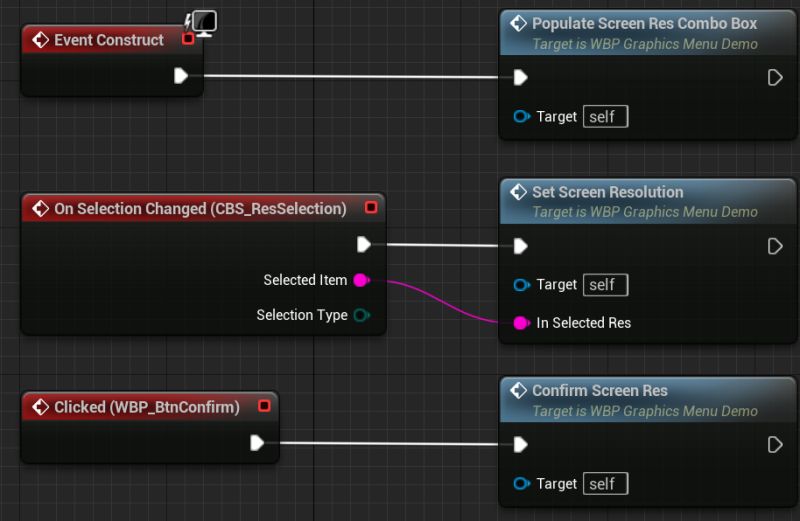Click the function icon on Populate Screen Res Combo Box
Image resolution: width=800 pixels, height=521 pixels.
518,23
